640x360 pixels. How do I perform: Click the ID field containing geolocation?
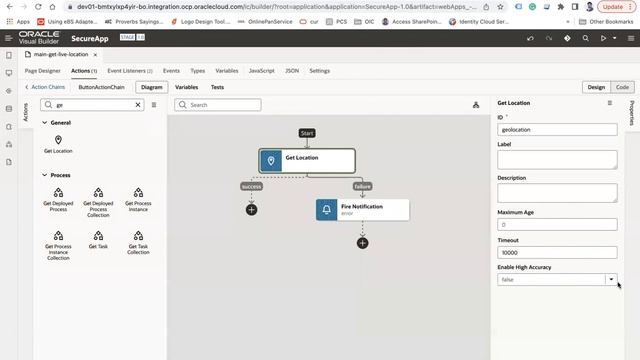point(557,130)
